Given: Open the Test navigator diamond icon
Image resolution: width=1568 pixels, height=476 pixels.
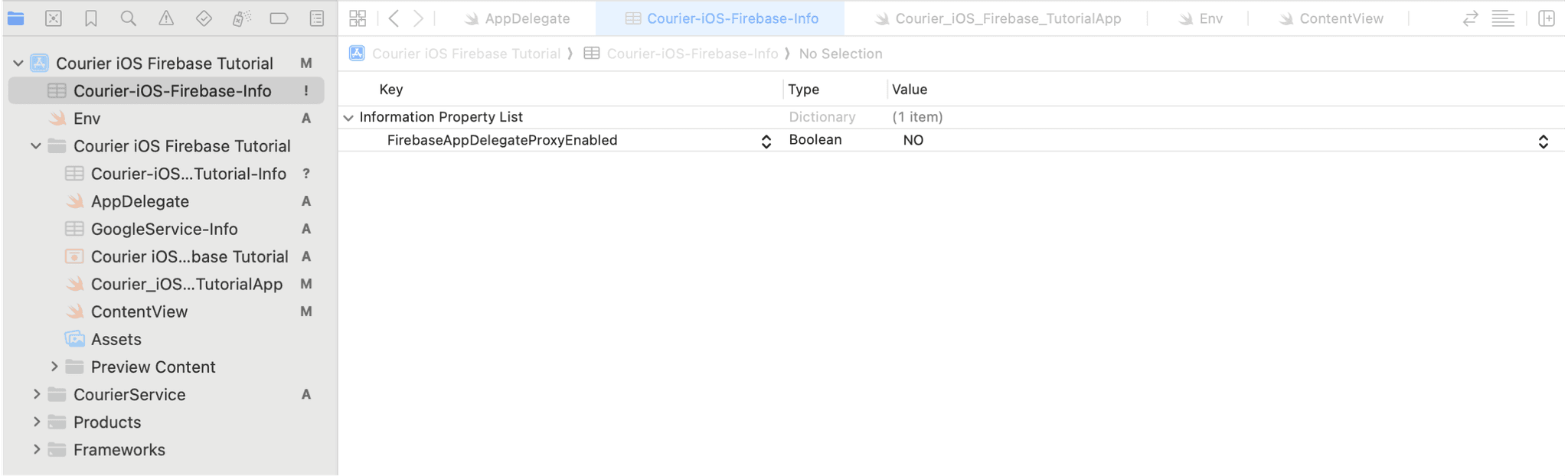Looking at the screenshot, I should coord(204,18).
